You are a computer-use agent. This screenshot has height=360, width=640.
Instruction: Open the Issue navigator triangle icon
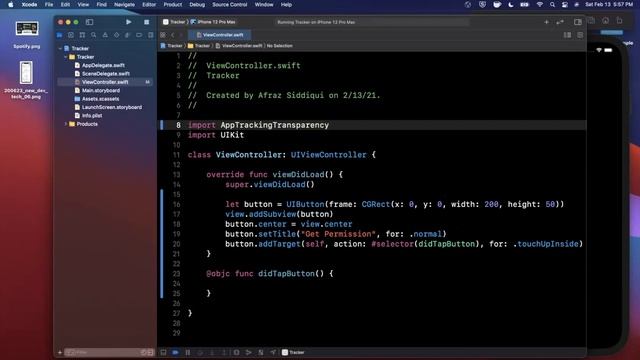[105, 35]
